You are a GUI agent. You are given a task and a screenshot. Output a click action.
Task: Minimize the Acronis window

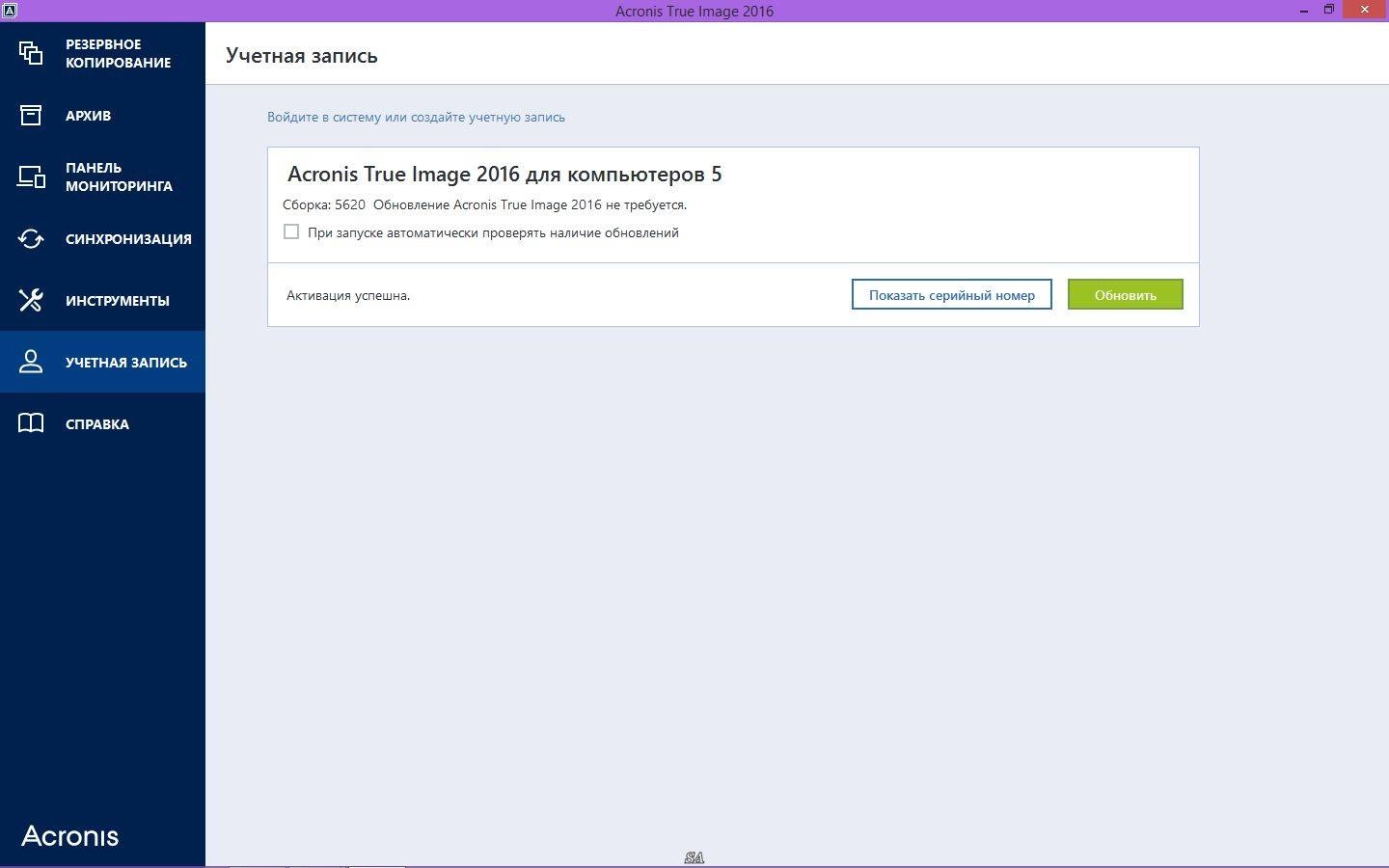[x=1303, y=11]
